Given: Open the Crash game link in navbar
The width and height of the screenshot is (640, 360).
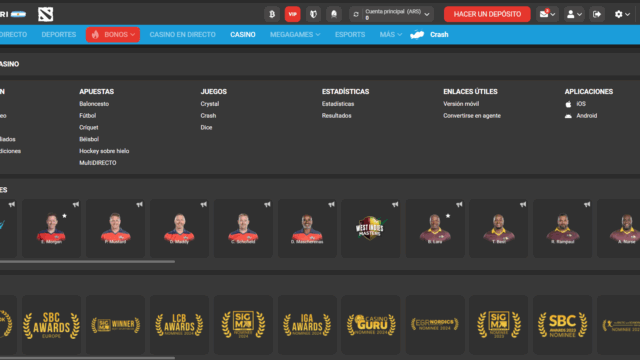Looking at the screenshot, I should pyautogui.click(x=439, y=35).
